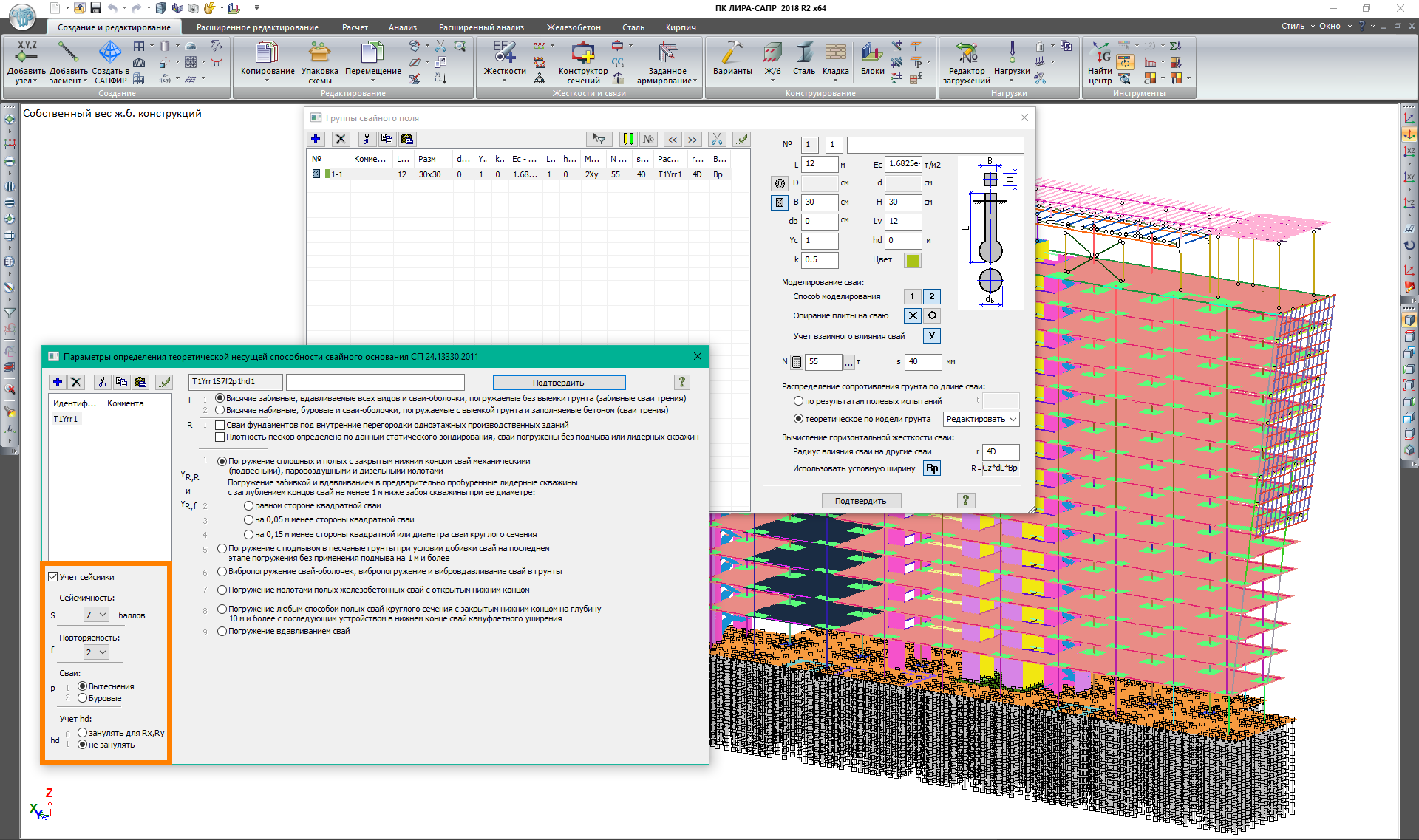This screenshot has height=840, width=1419.
Task: Open the Жесткости stiffness tool
Action: click(504, 53)
